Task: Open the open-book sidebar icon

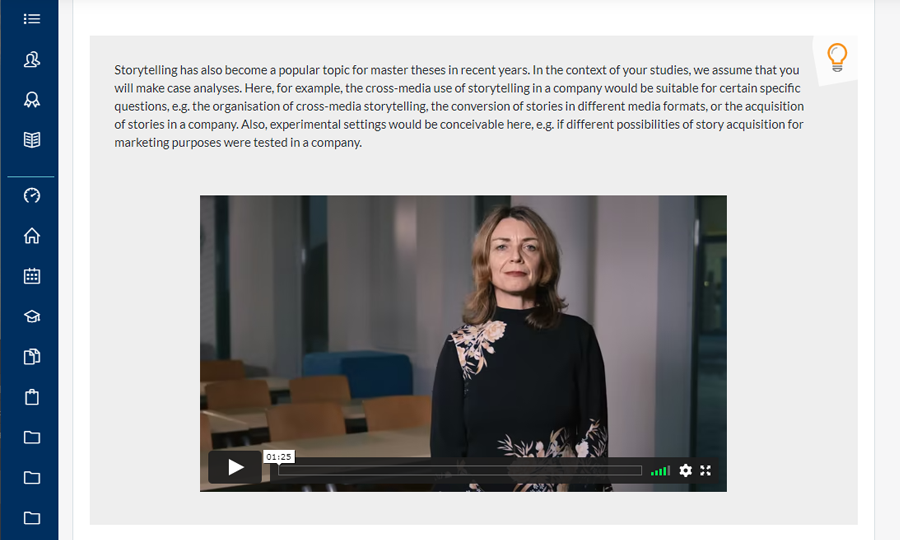Action: click(32, 139)
